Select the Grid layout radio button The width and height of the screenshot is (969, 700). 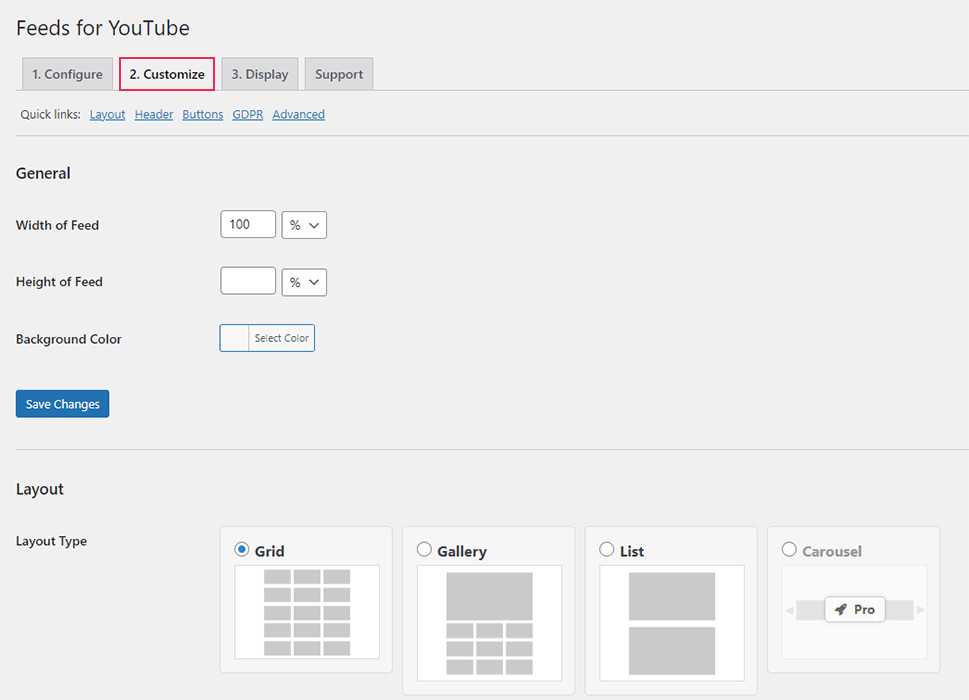242,549
